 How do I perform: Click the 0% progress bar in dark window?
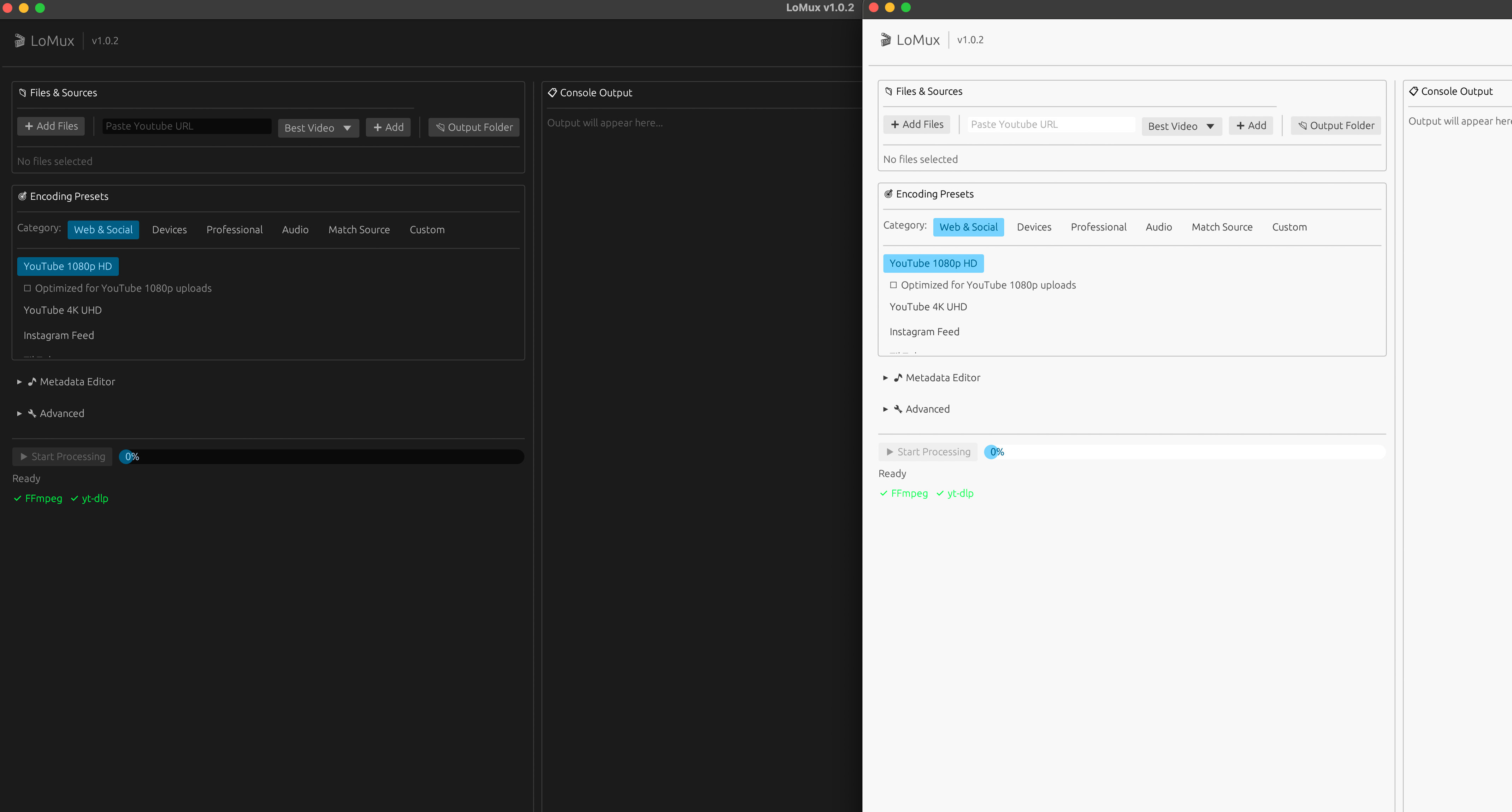click(321, 457)
